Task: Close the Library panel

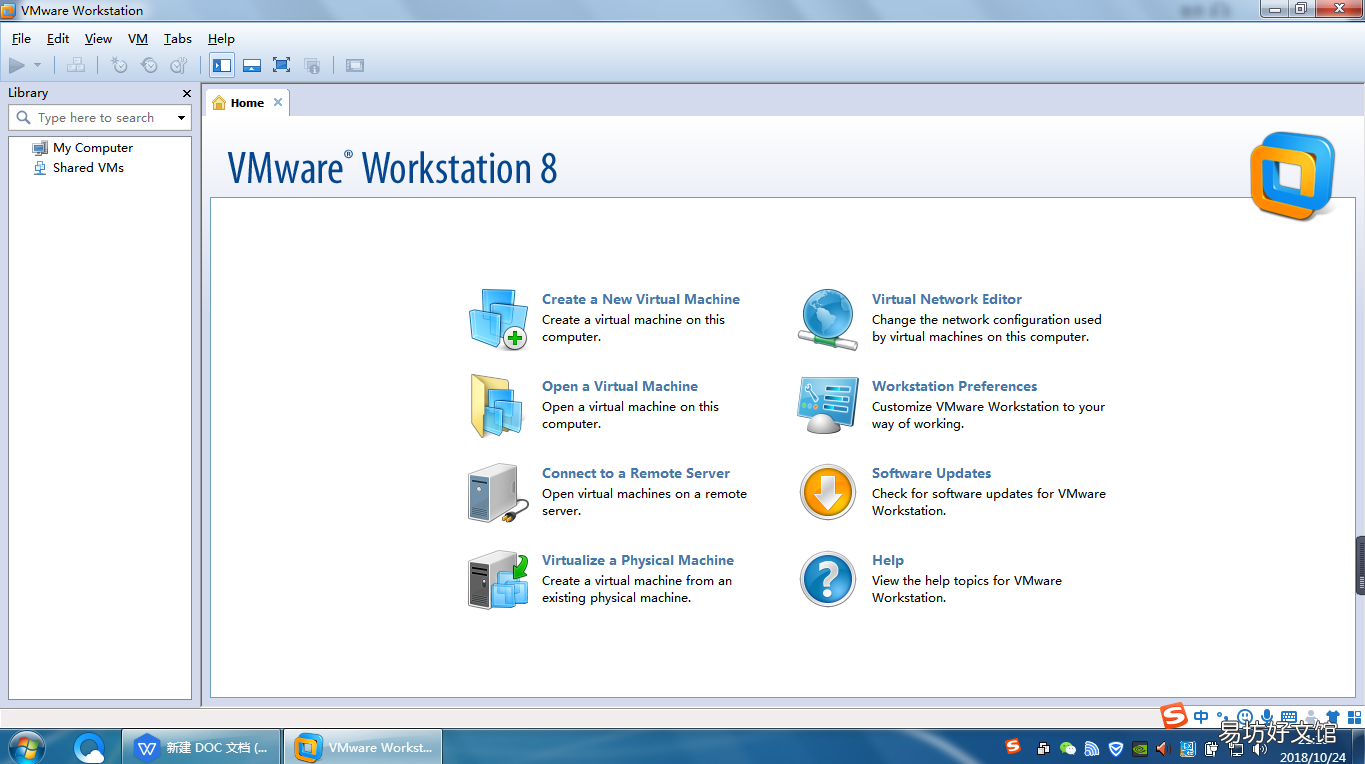Action: pos(187,93)
